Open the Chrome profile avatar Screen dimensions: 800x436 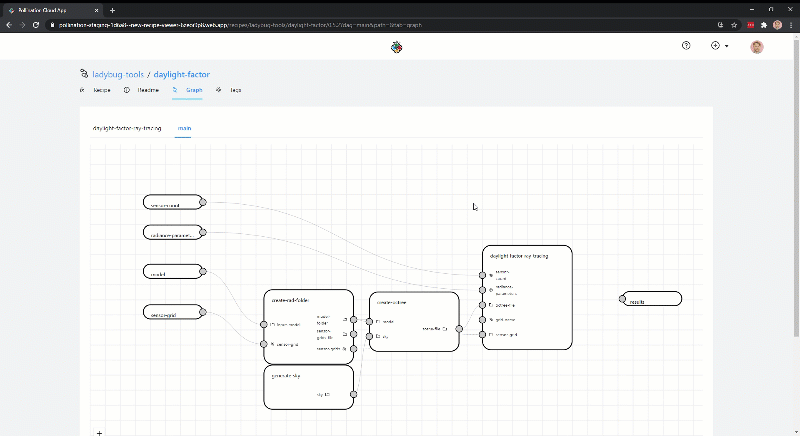click(778, 25)
